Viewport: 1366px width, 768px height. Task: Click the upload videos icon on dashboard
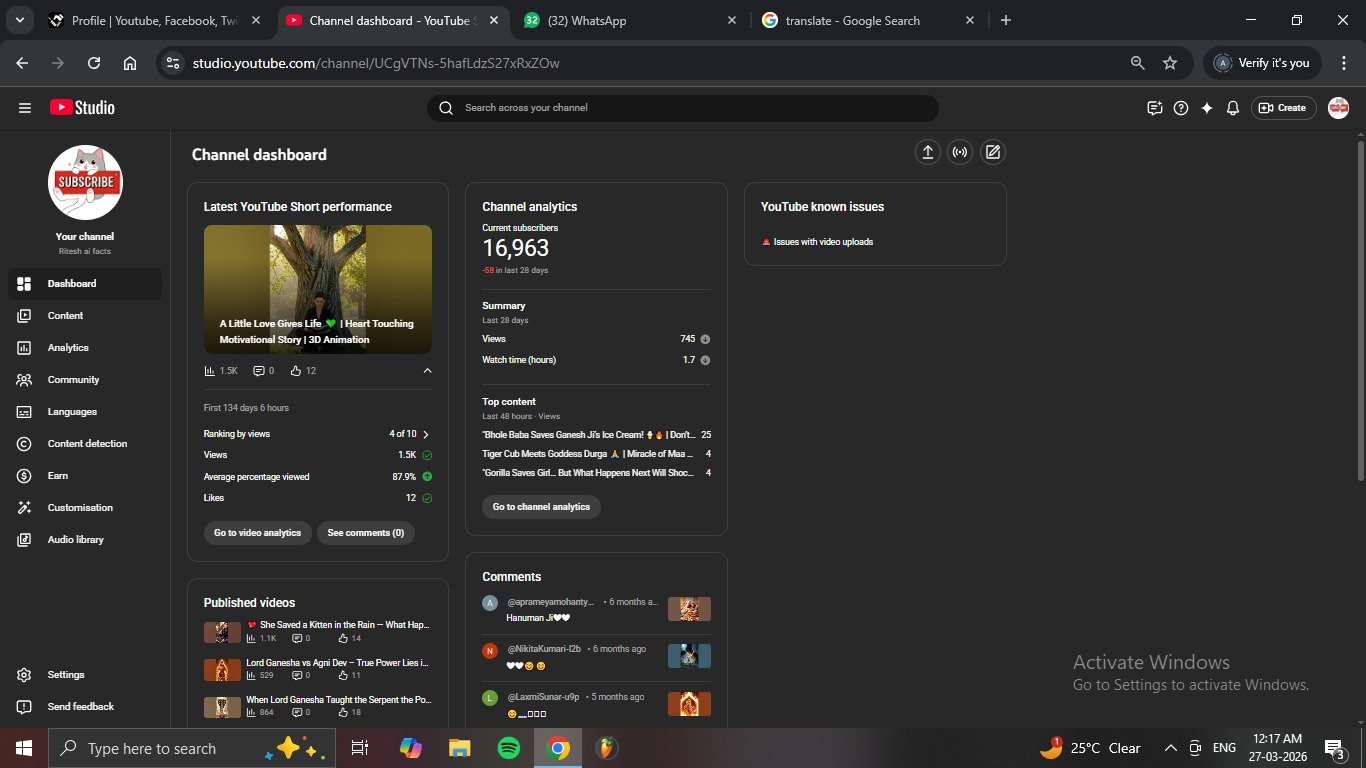(927, 152)
